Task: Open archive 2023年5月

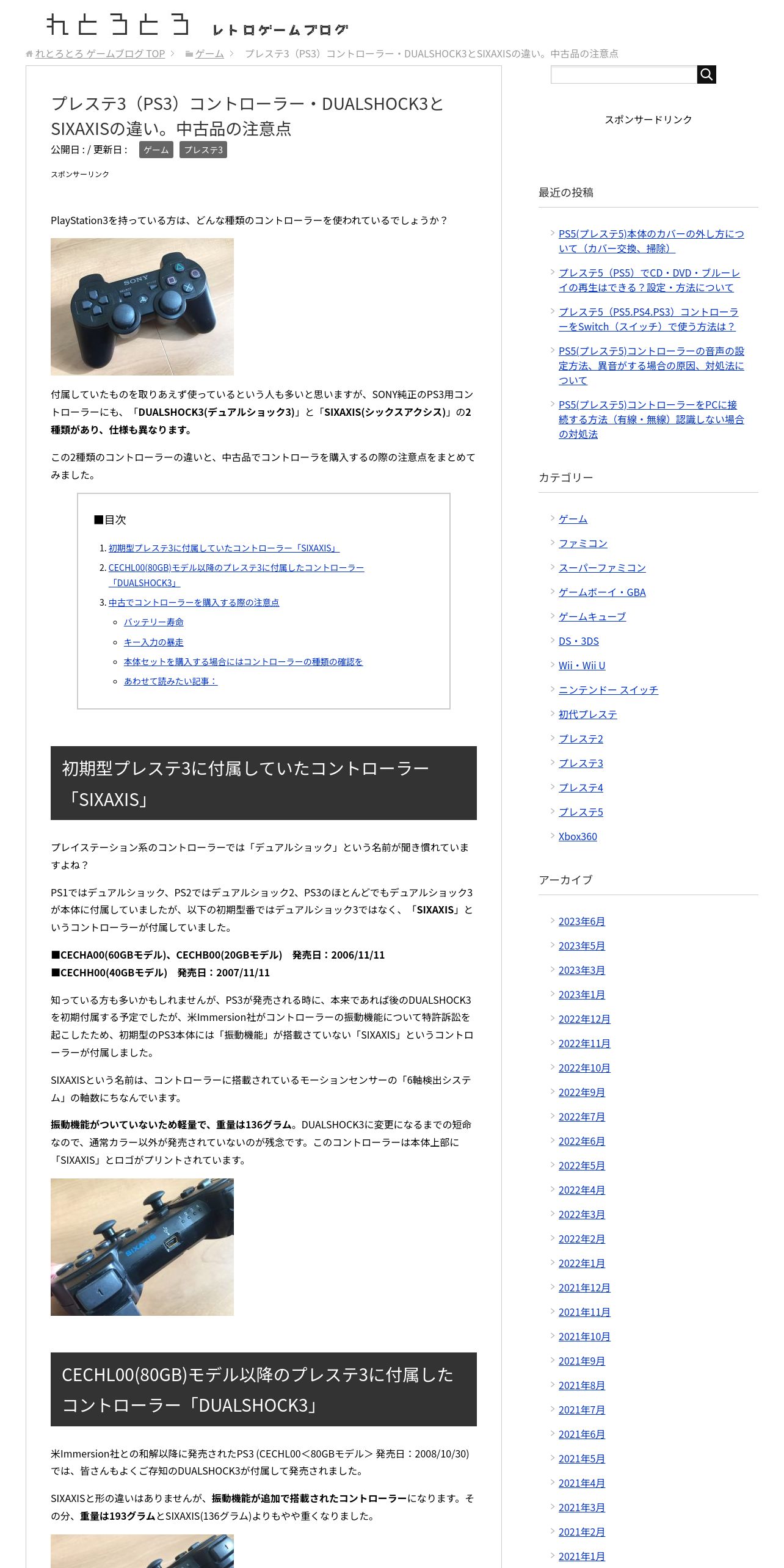Action: click(x=582, y=946)
